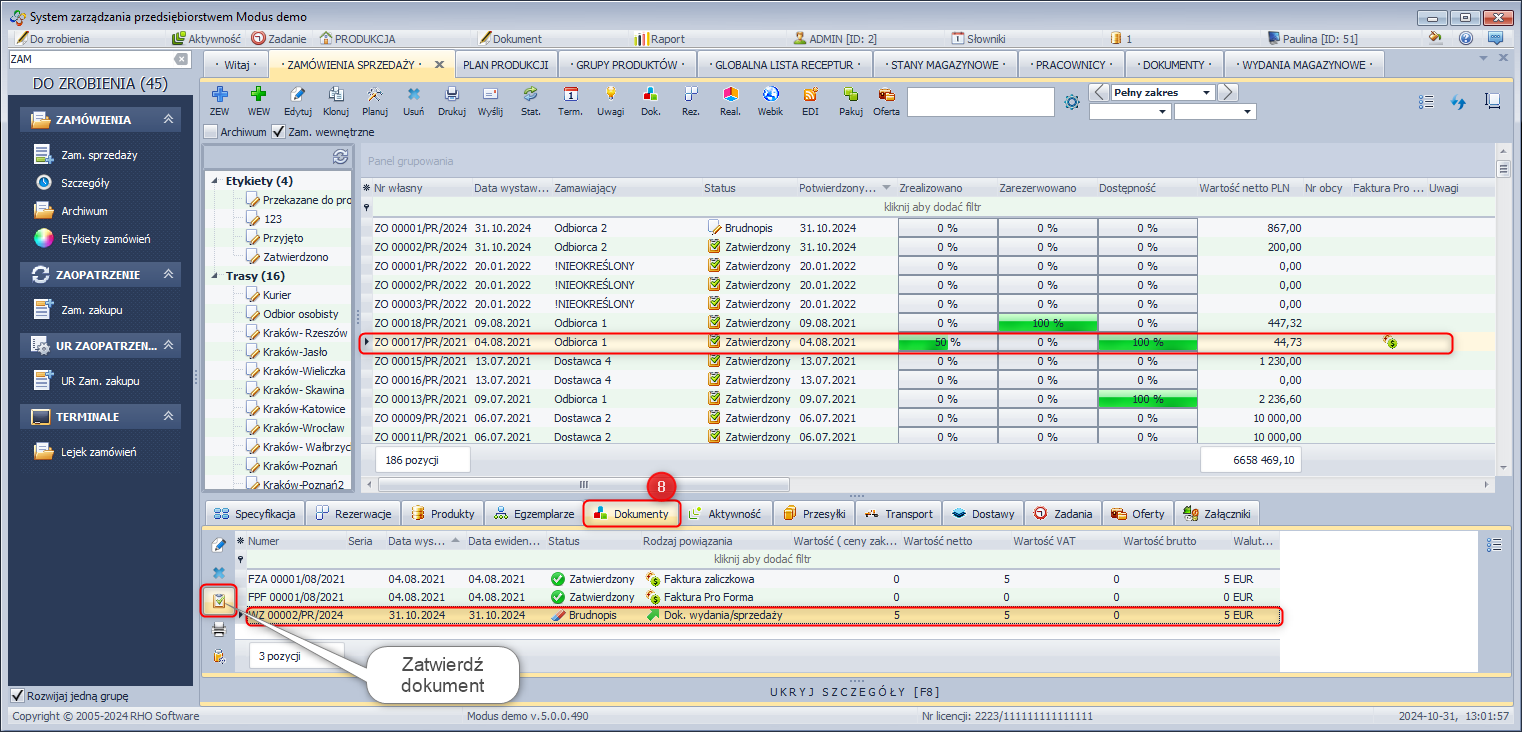The width and height of the screenshot is (1522, 732).
Task: Open the EDI toolbar icon
Action: (810, 95)
